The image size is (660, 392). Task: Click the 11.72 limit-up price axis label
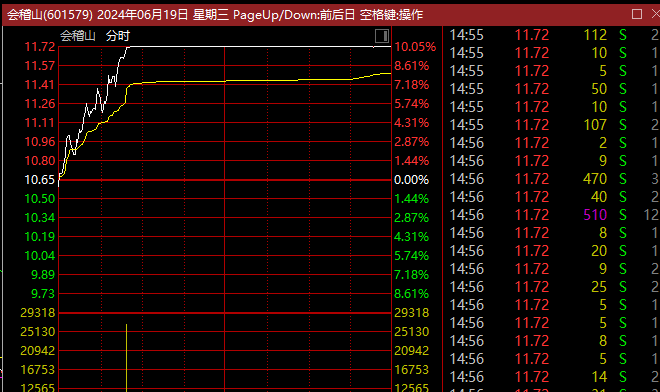coord(40,47)
